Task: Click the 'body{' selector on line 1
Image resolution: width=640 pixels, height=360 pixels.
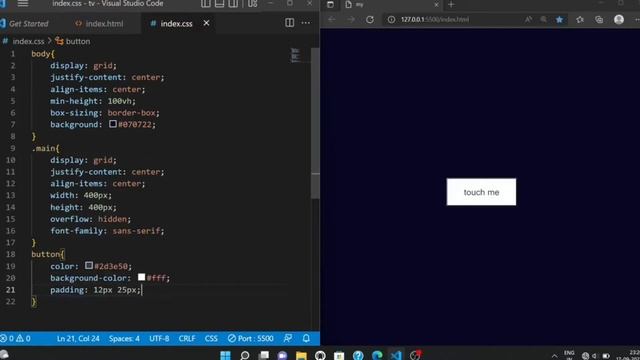Action: 43,53
